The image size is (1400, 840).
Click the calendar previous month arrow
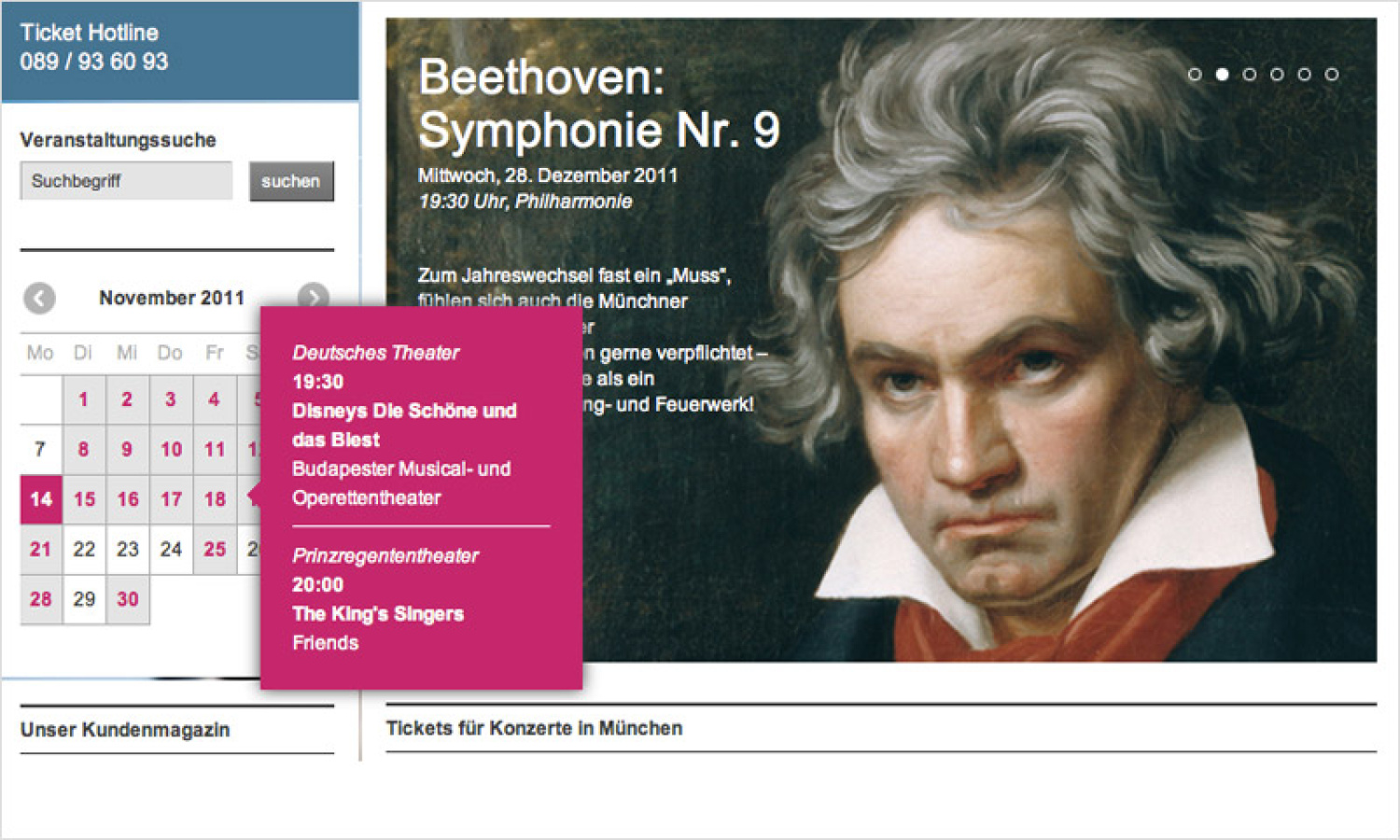coord(39,298)
